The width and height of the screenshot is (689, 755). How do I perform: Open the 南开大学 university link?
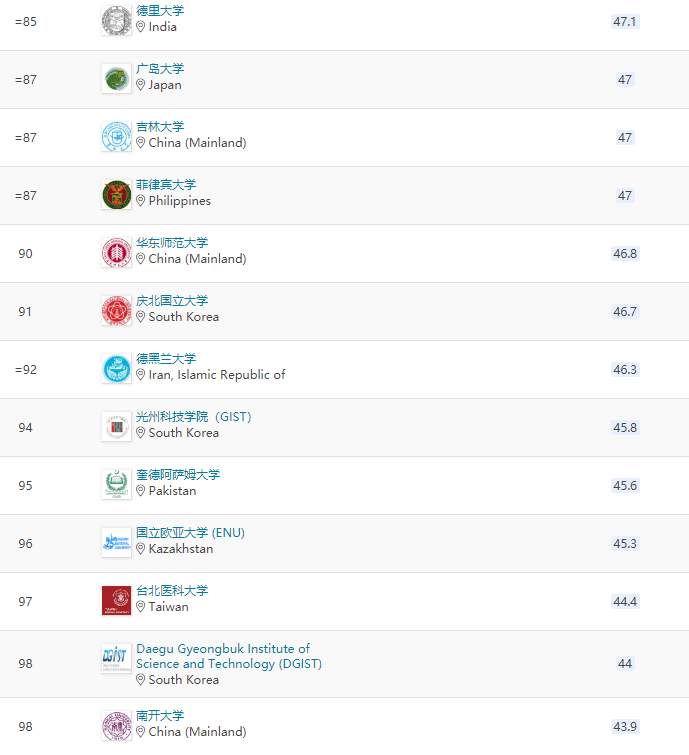pos(160,716)
